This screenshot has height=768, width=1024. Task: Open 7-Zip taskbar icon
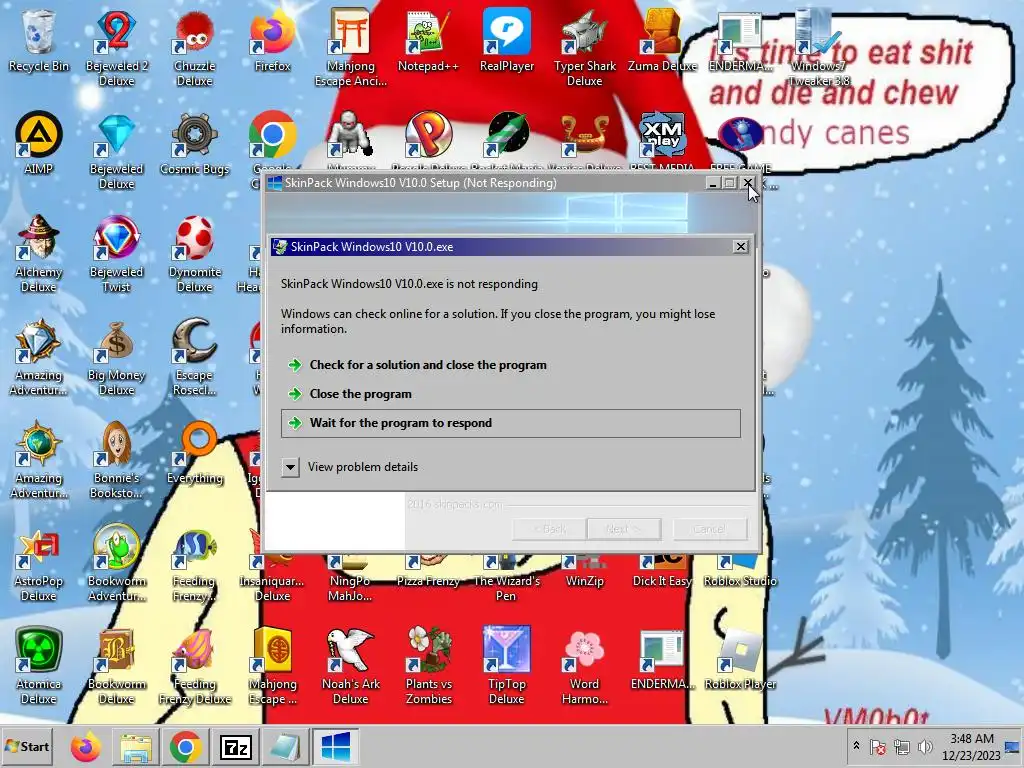click(x=236, y=746)
